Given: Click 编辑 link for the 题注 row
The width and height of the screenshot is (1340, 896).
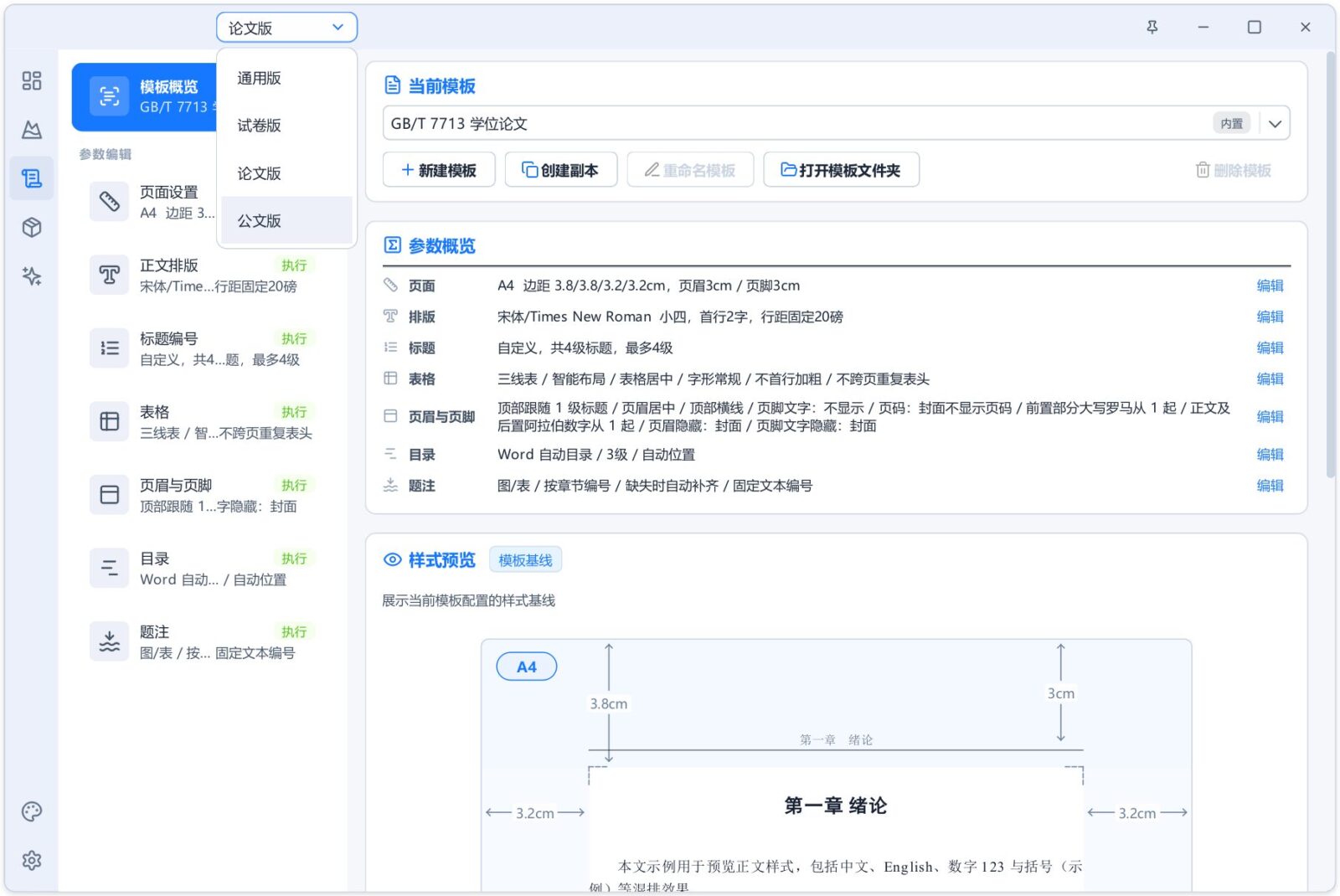Looking at the screenshot, I should [x=1270, y=485].
